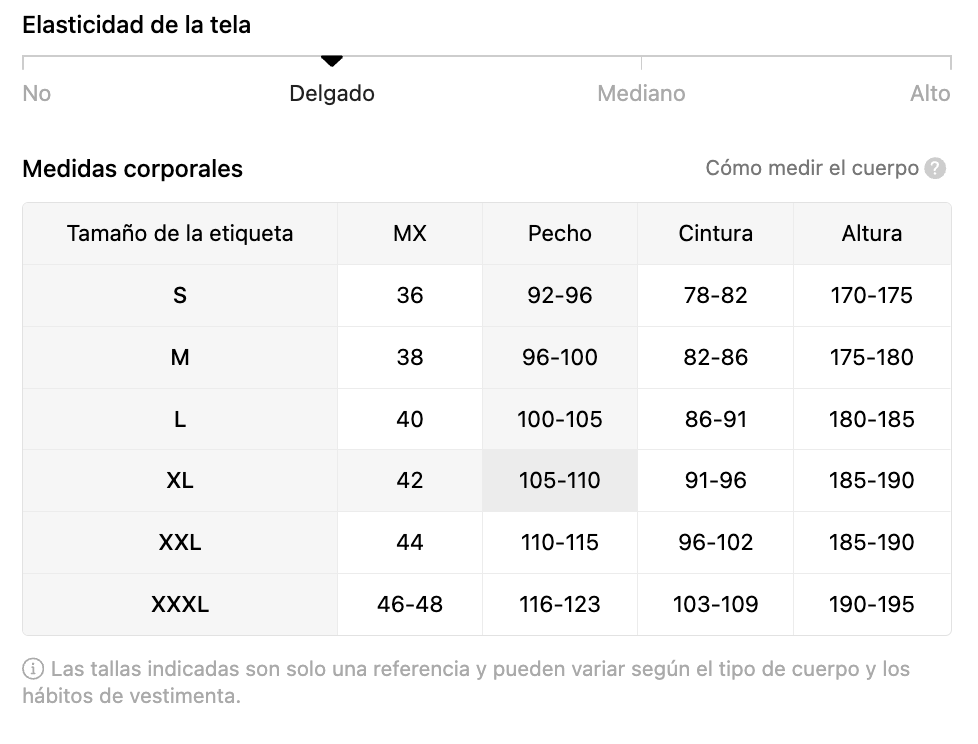Click the Pecho column header
The width and height of the screenshot is (978, 744).
(x=559, y=233)
